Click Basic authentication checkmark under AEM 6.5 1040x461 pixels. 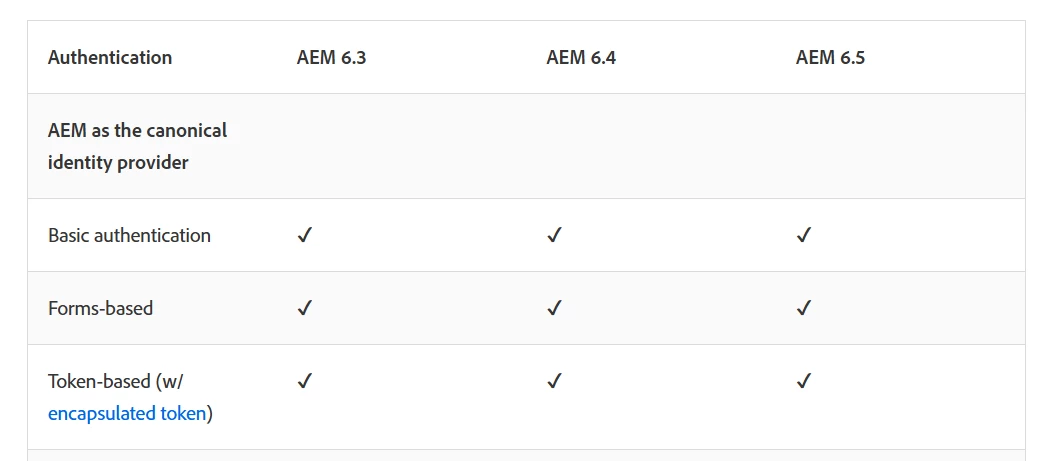click(x=803, y=235)
